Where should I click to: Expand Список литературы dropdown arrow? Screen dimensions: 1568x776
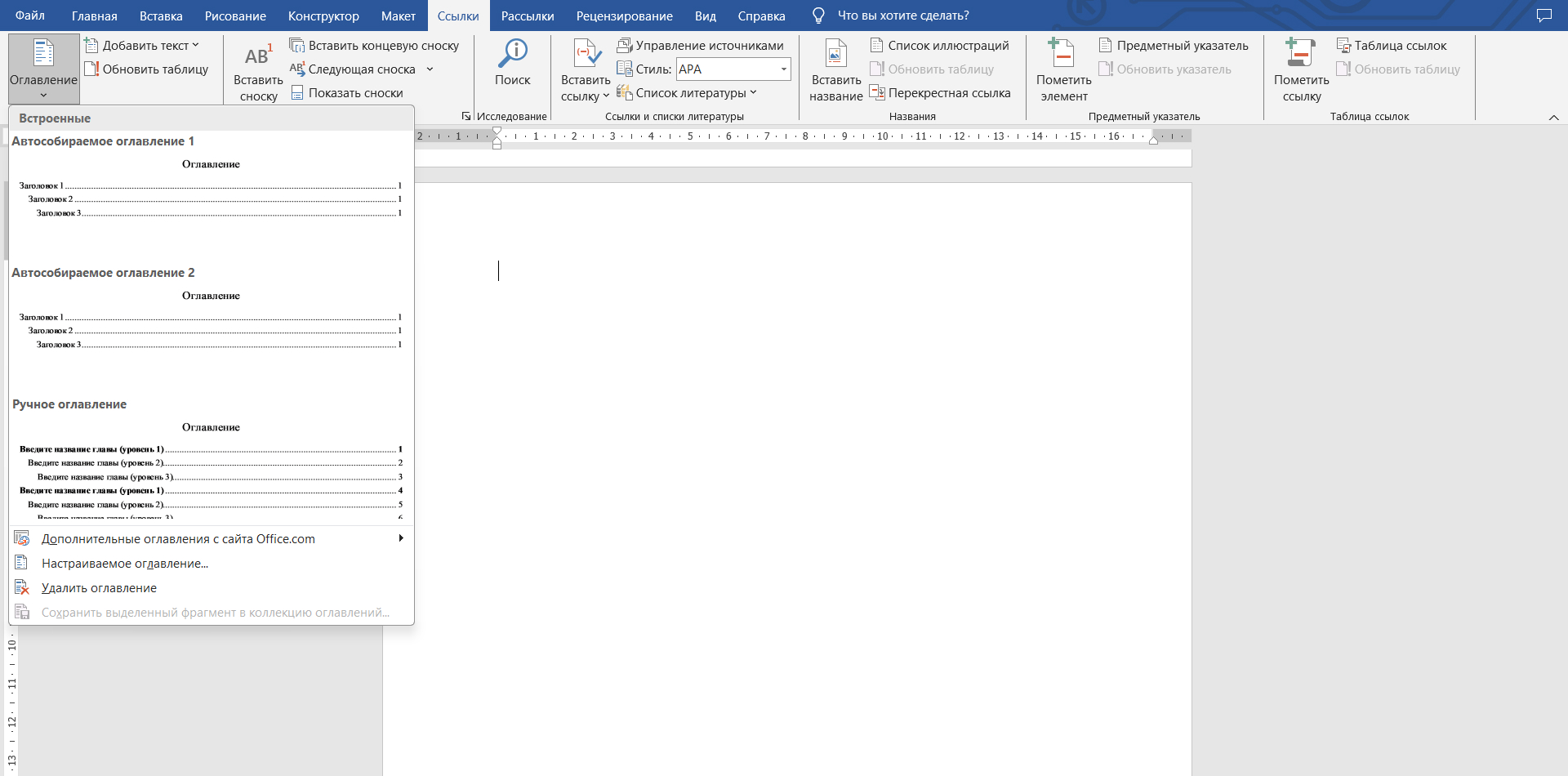[753, 92]
